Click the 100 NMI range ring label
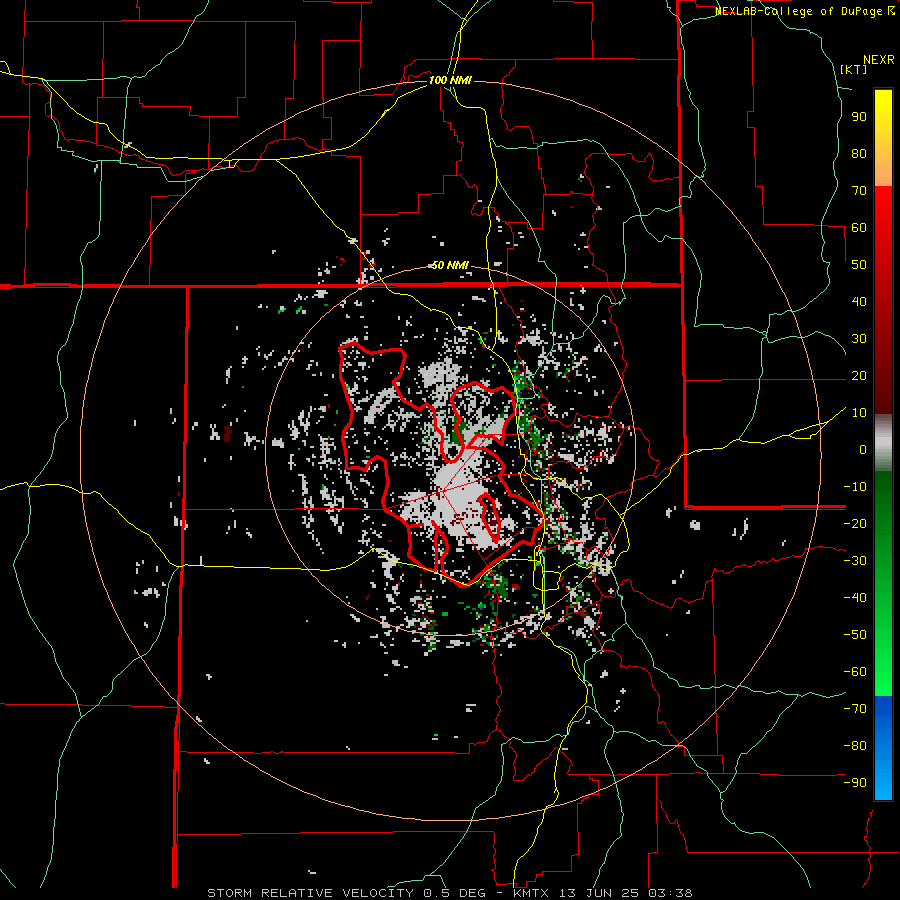This screenshot has width=900, height=900. coord(450,80)
